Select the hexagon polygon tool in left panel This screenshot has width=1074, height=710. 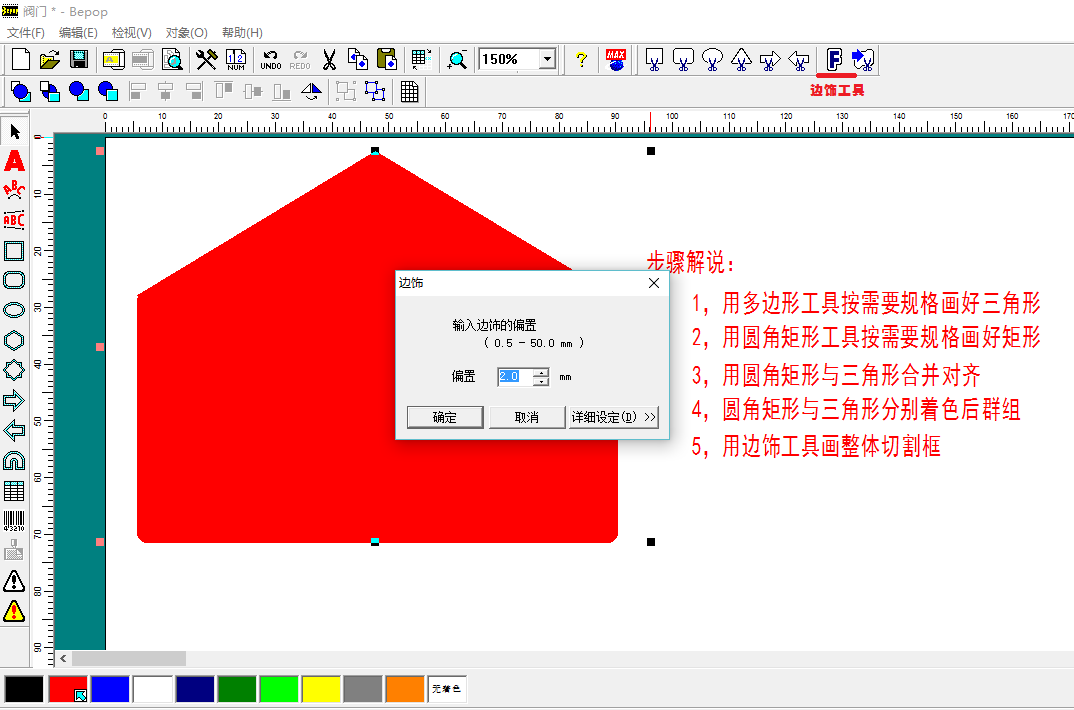[14, 340]
